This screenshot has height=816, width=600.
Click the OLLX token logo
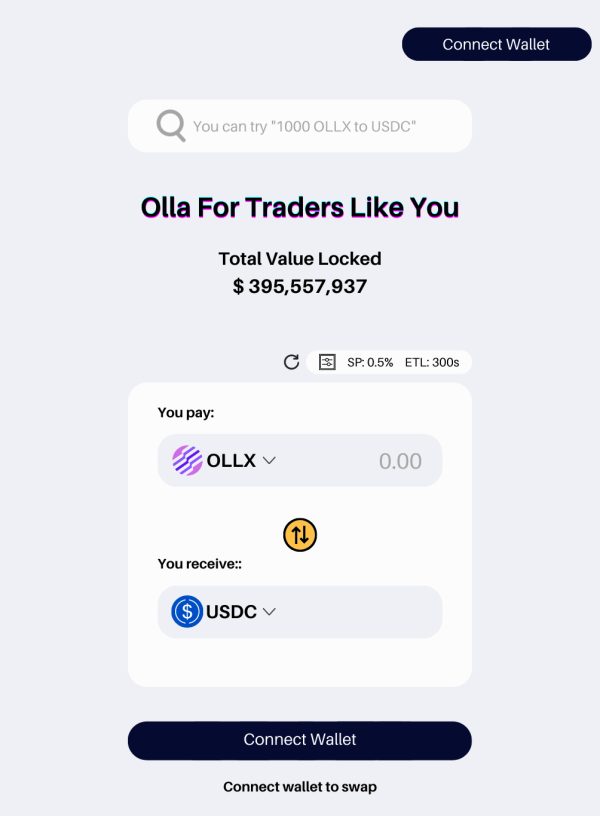coord(187,461)
